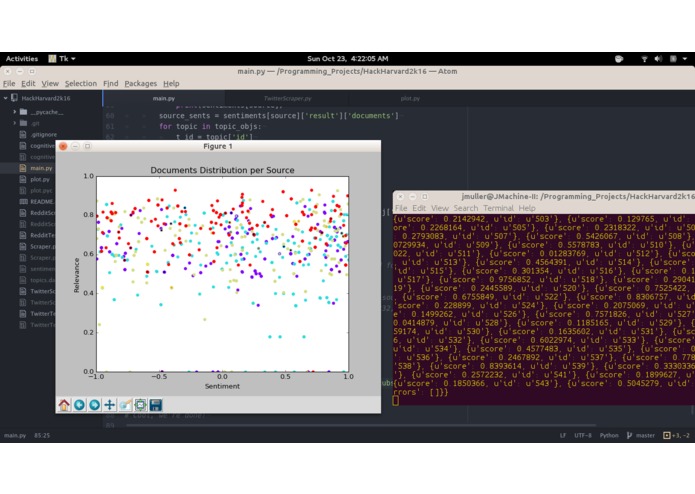Expand the .git folder

(x=15, y=123)
